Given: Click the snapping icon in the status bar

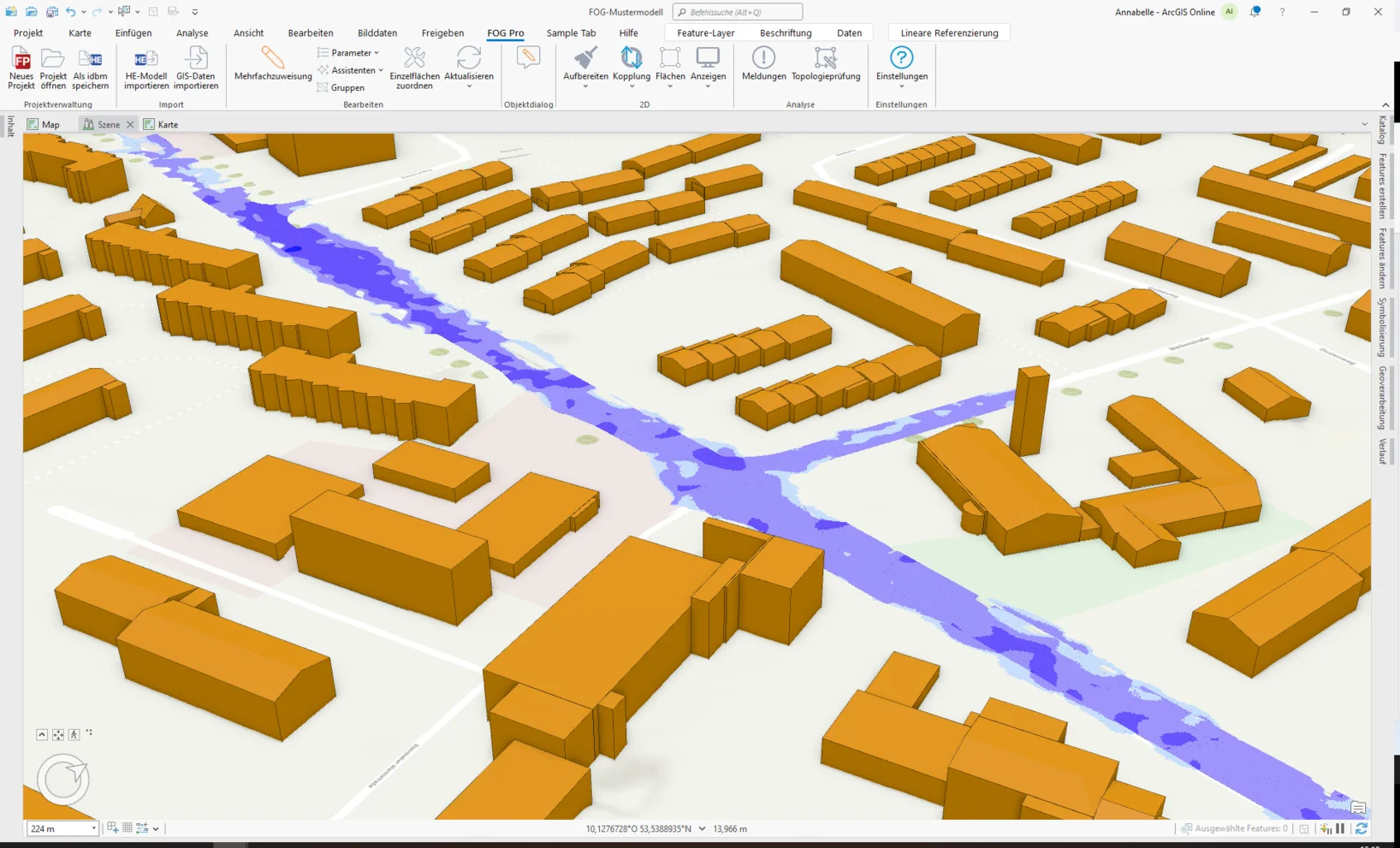Looking at the screenshot, I should pyautogui.click(x=142, y=827).
